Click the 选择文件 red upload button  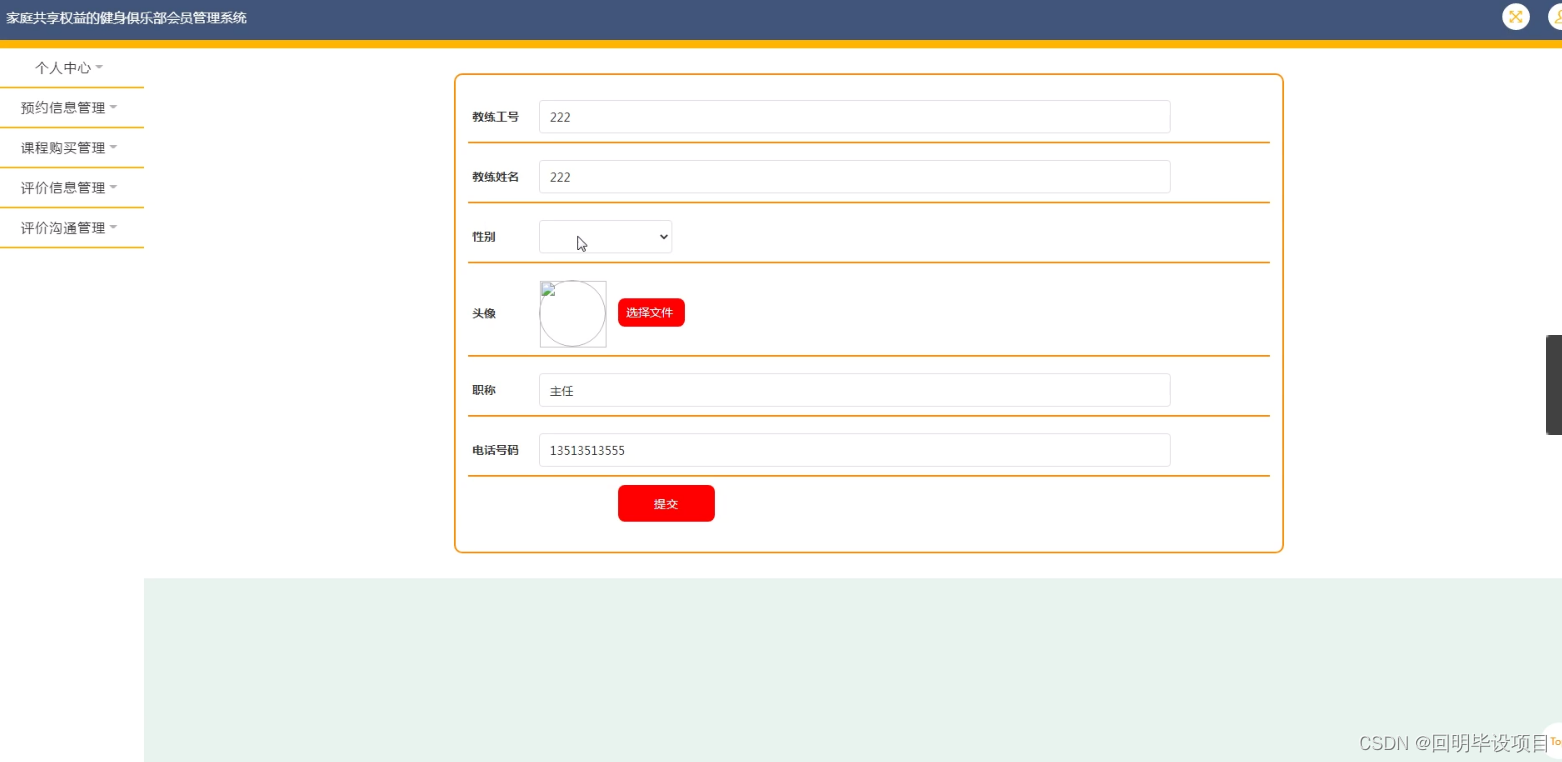tap(650, 312)
